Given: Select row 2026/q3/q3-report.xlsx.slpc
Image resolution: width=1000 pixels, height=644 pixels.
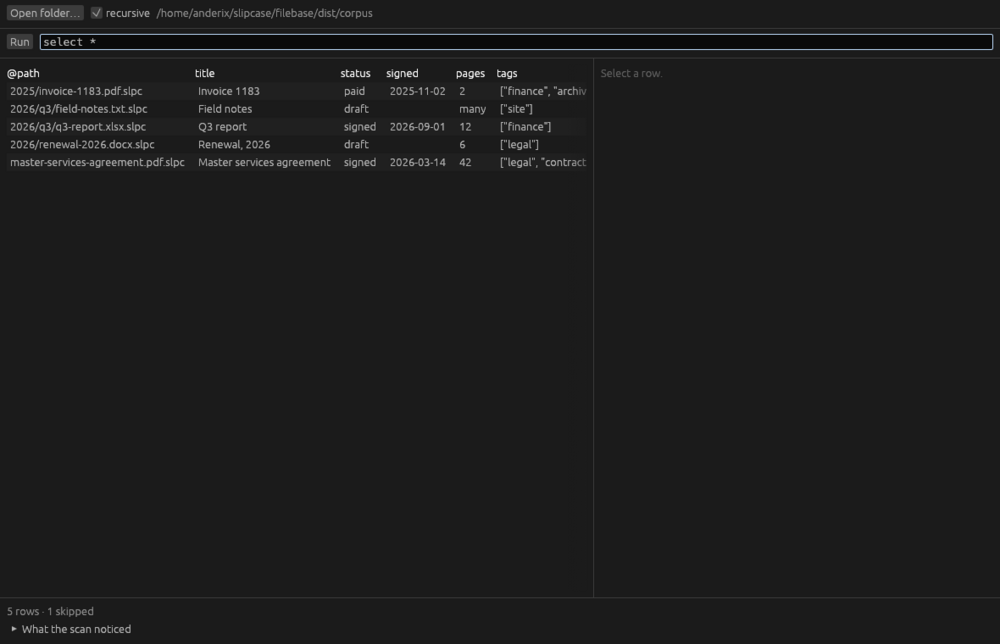Looking at the screenshot, I should pyautogui.click(x=297, y=127).
